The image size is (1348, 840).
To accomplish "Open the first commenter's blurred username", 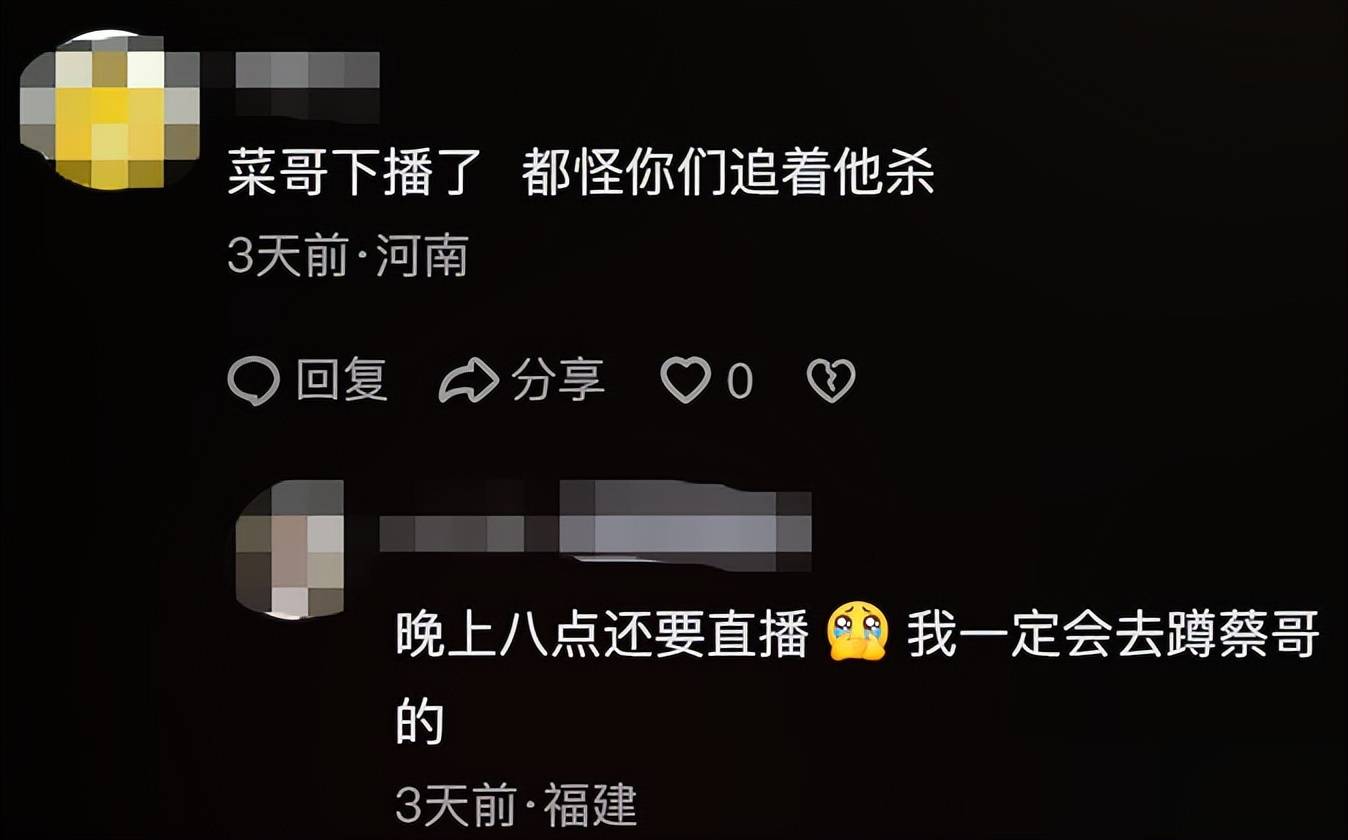I will coord(306,74).
